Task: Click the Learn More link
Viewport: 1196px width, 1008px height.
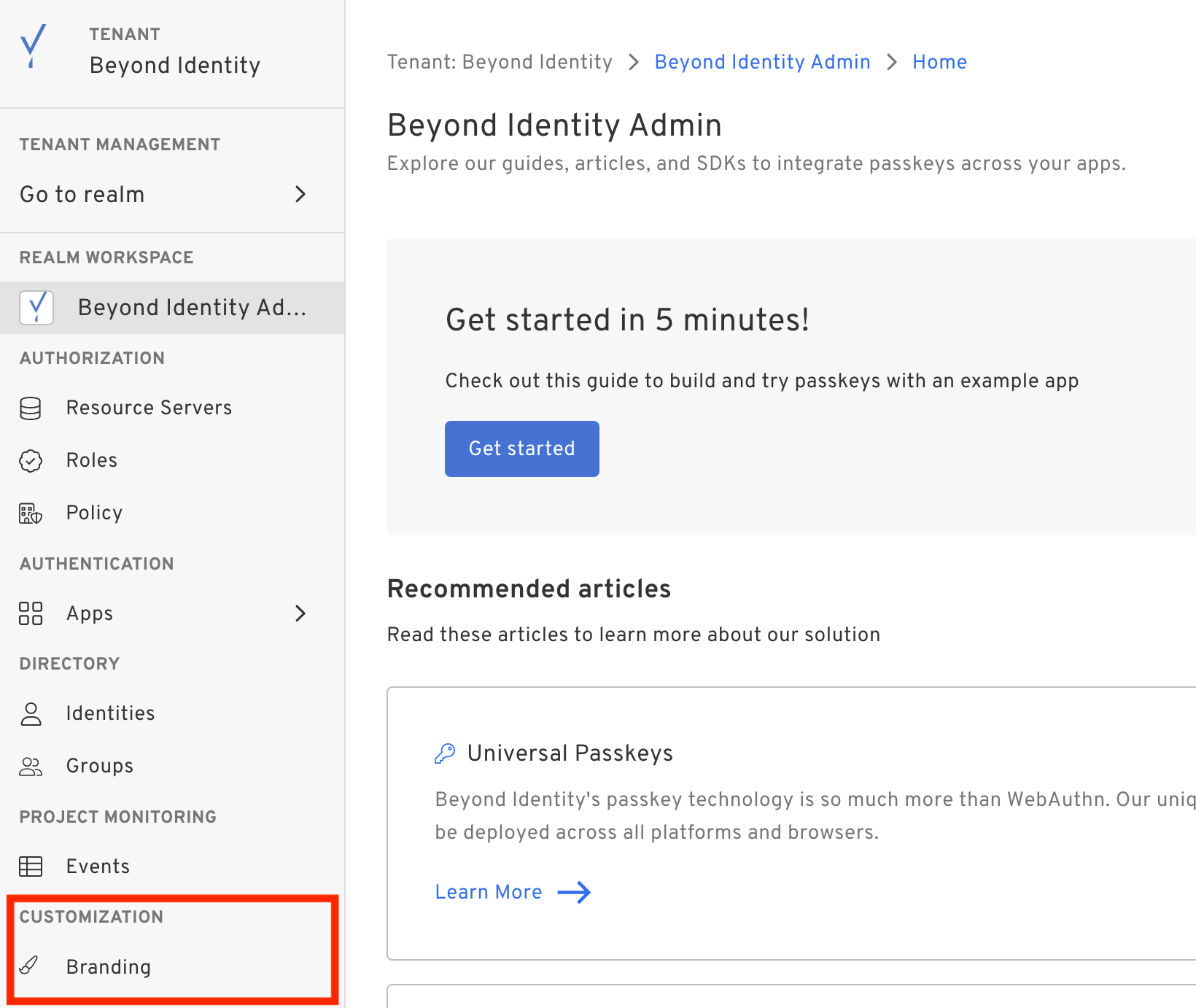Action: [489, 892]
